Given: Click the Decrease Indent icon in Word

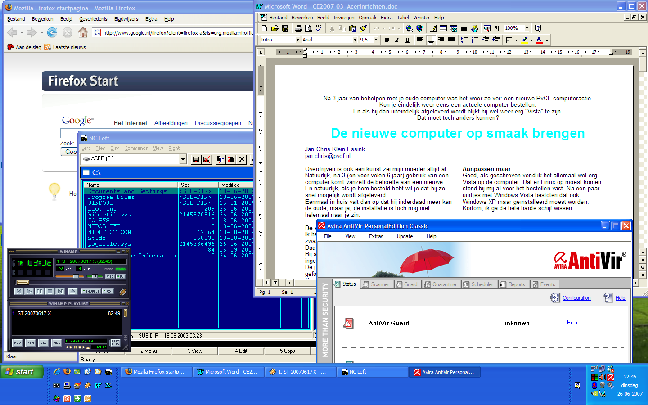Looking at the screenshot, I should click(486, 40).
